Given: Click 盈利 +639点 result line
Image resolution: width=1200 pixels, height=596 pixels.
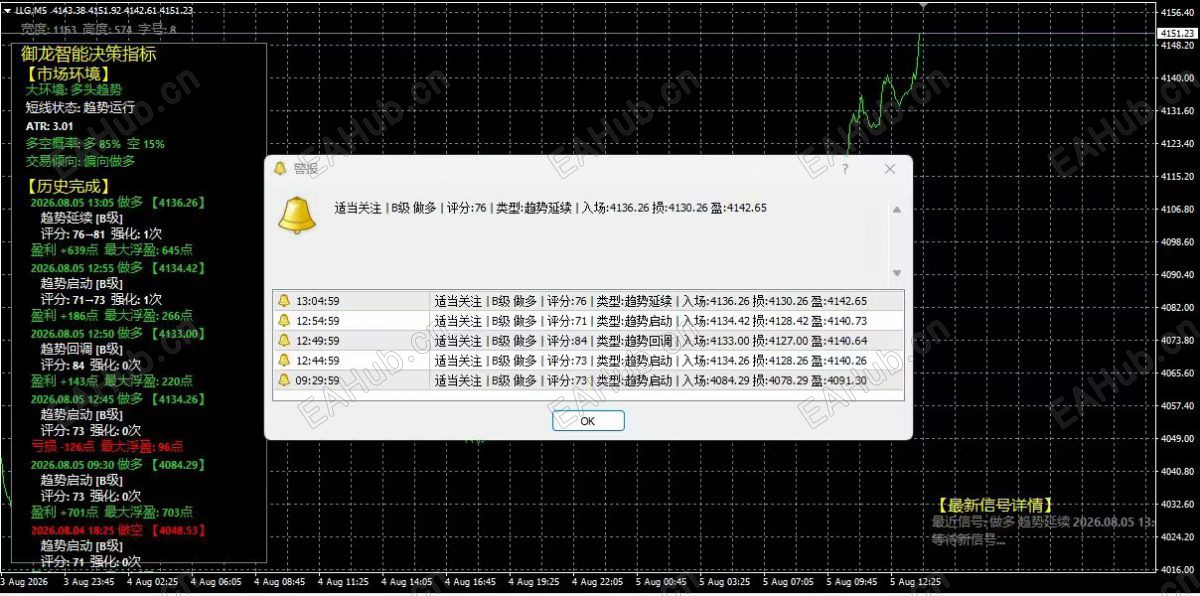Looking at the screenshot, I should [x=112, y=250].
